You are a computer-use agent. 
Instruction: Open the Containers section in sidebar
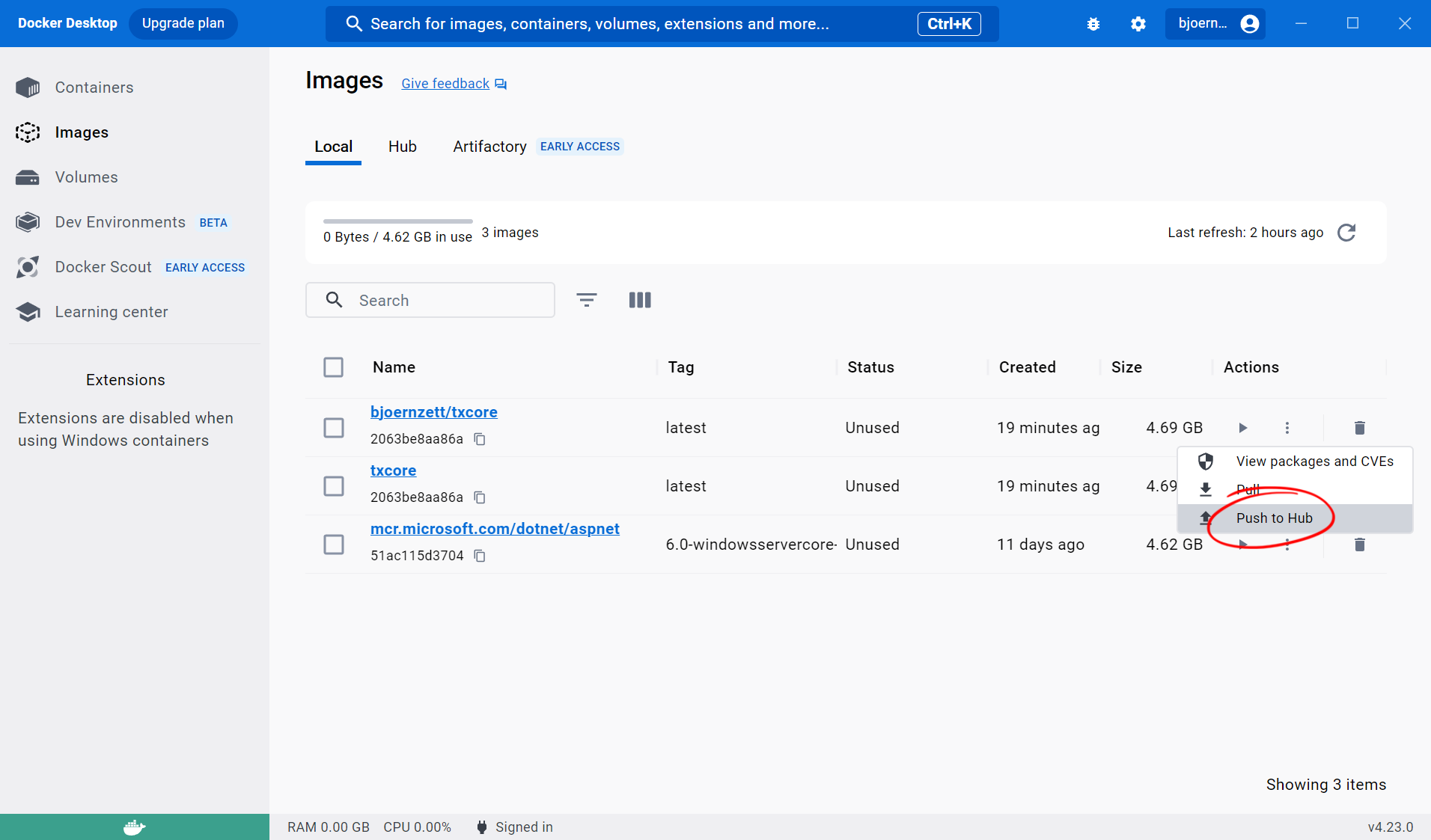pos(75,88)
